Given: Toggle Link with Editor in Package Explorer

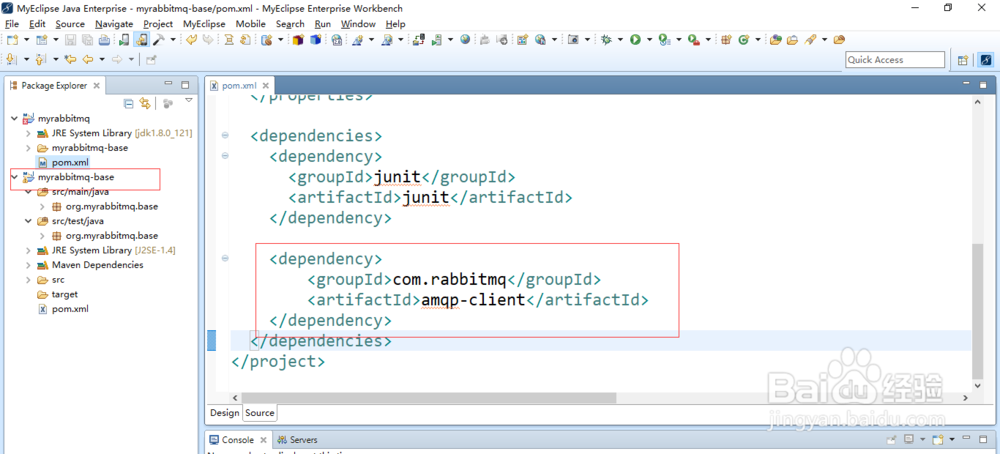Looking at the screenshot, I should pos(145,103).
